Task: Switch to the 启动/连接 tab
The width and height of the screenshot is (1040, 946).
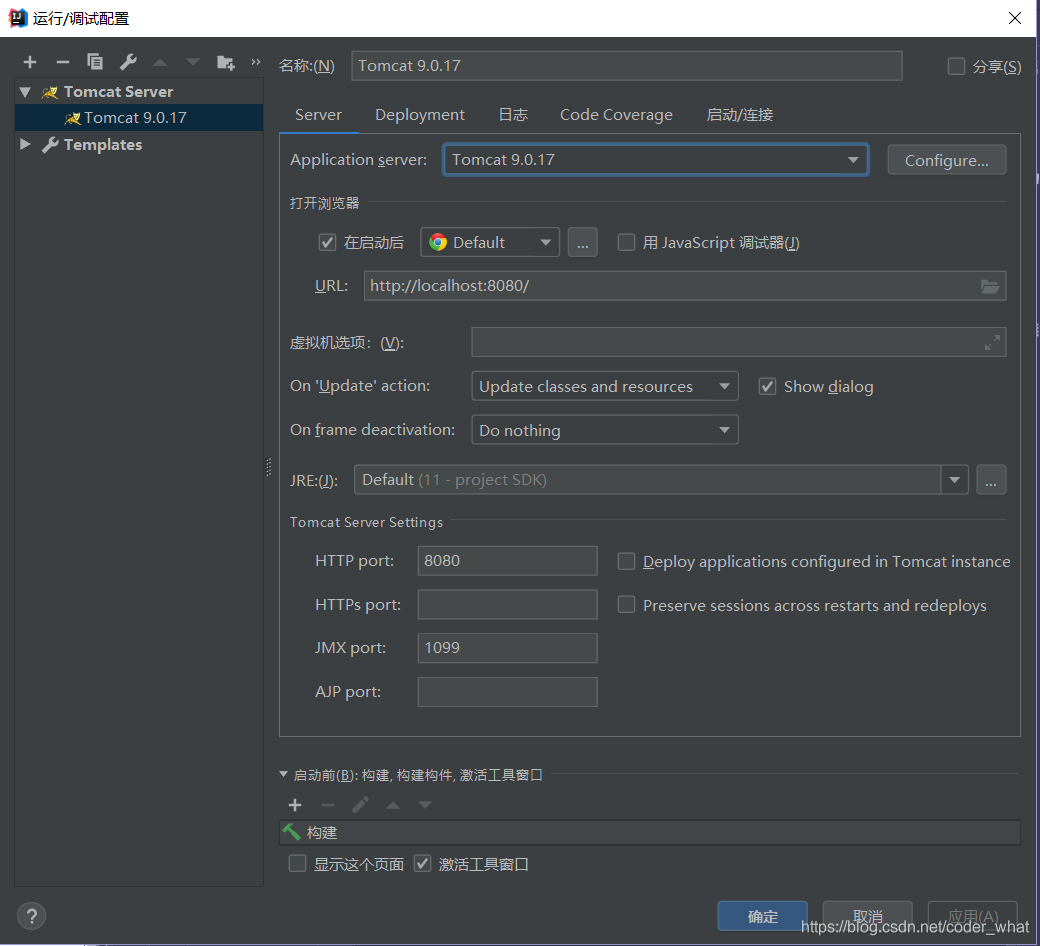Action: coord(740,115)
